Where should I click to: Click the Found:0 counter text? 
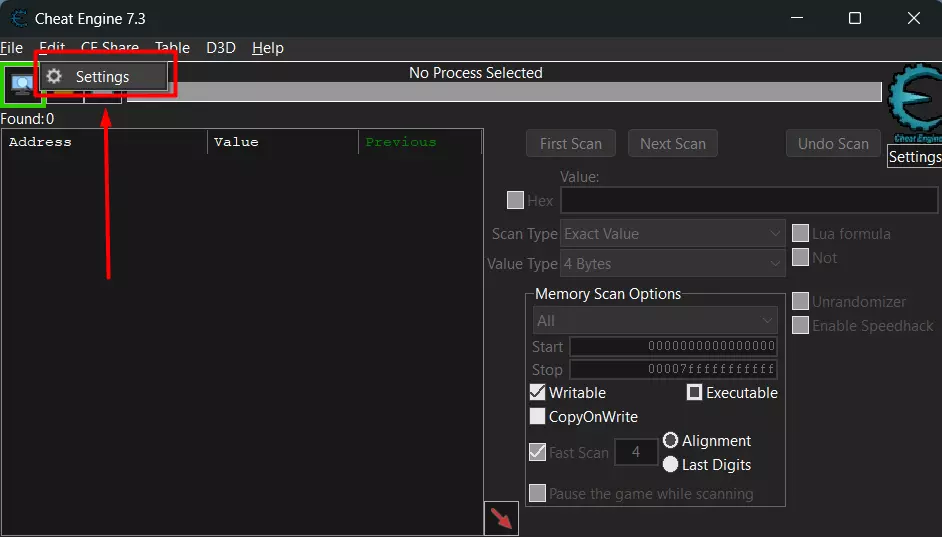pyautogui.click(x=27, y=119)
